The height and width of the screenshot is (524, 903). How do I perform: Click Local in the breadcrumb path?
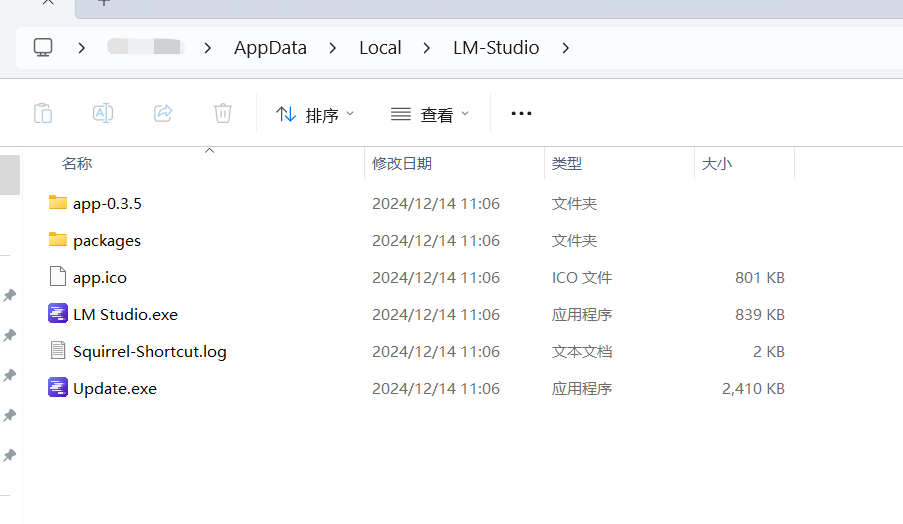coord(380,48)
